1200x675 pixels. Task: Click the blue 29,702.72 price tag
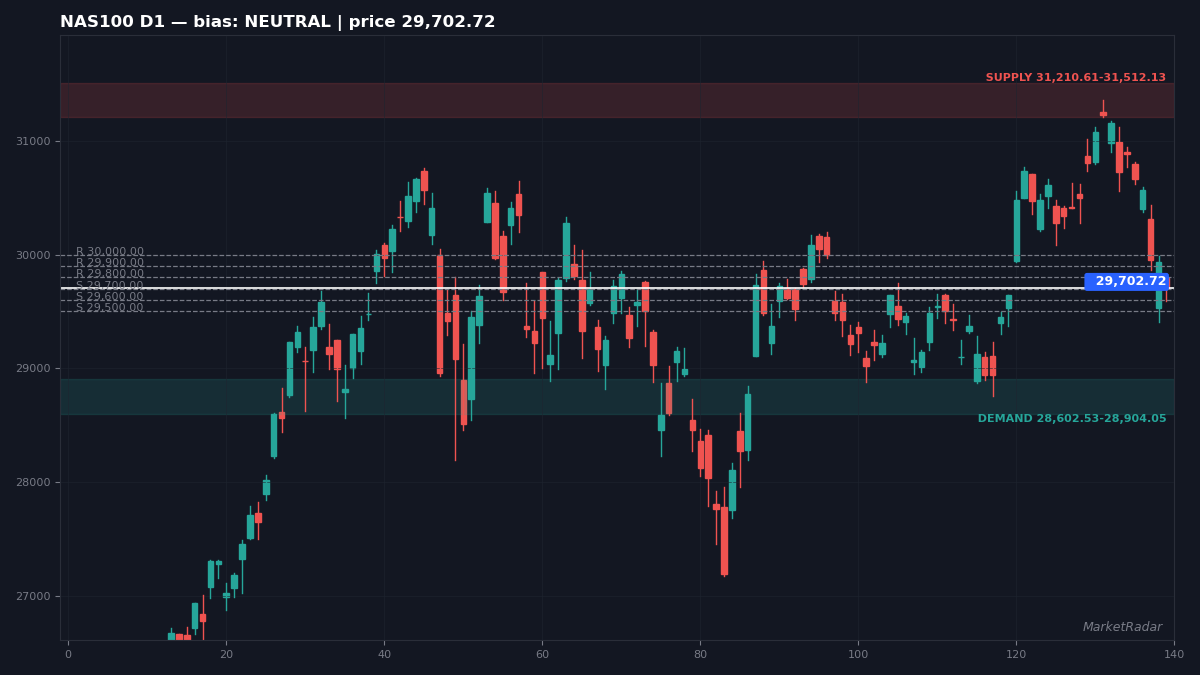tap(1128, 282)
